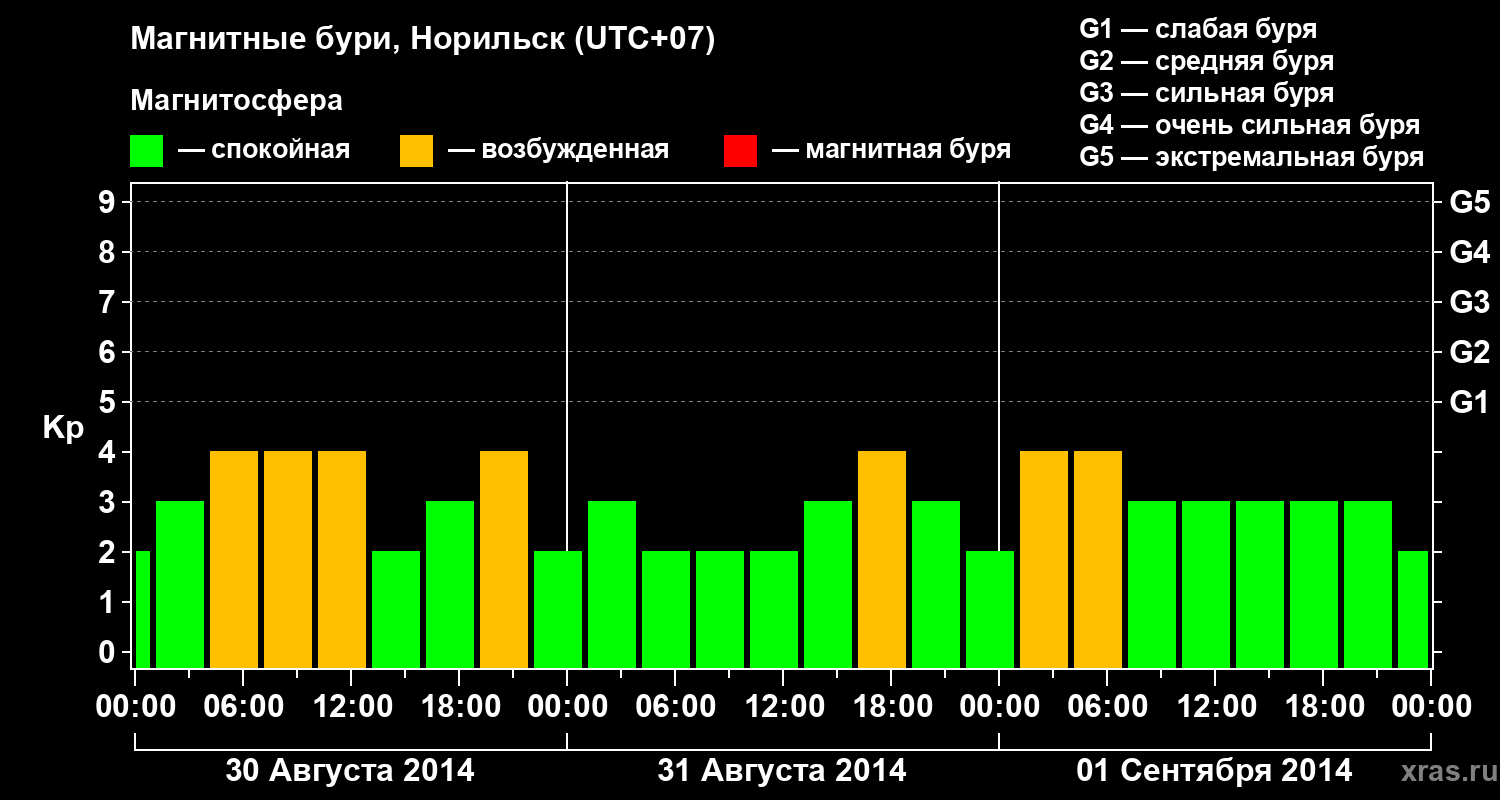Click the '12:00' tick label of 31 August
This screenshot has width=1500, height=800.
pos(783,706)
